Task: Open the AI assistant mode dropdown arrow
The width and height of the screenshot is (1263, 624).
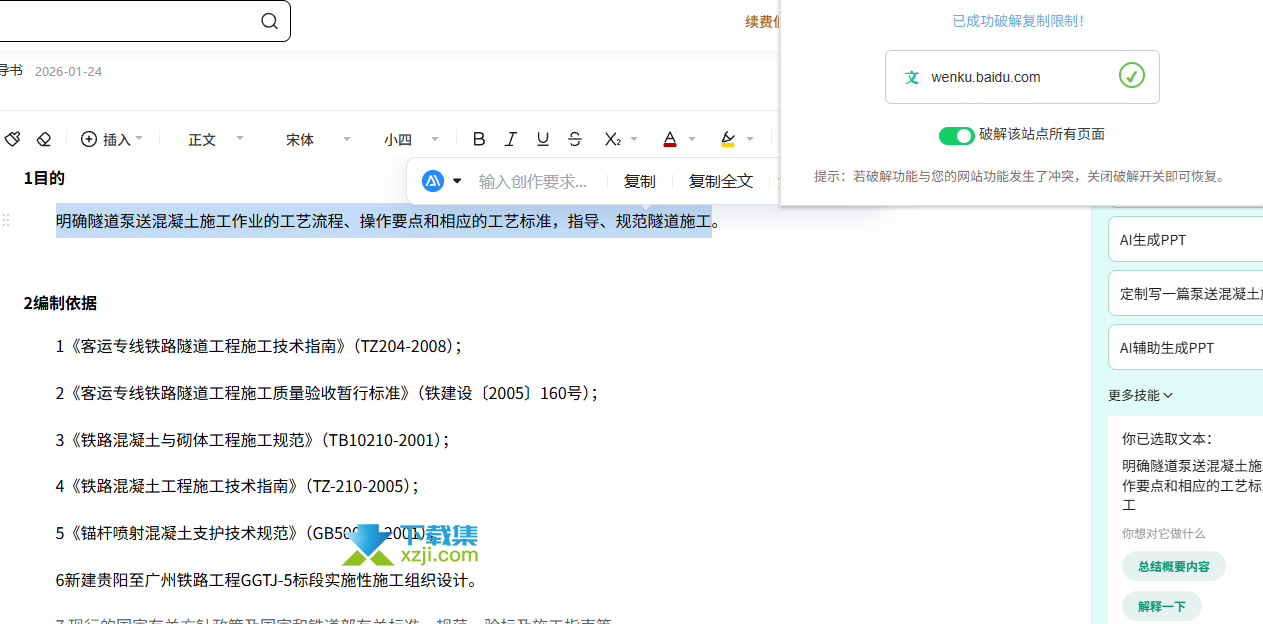Action: click(457, 181)
